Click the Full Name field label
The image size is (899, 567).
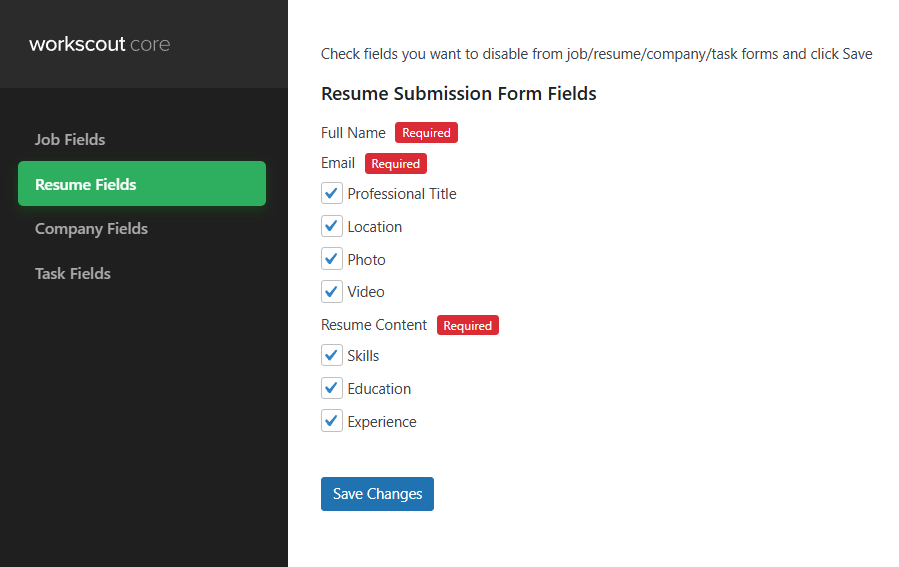(353, 133)
